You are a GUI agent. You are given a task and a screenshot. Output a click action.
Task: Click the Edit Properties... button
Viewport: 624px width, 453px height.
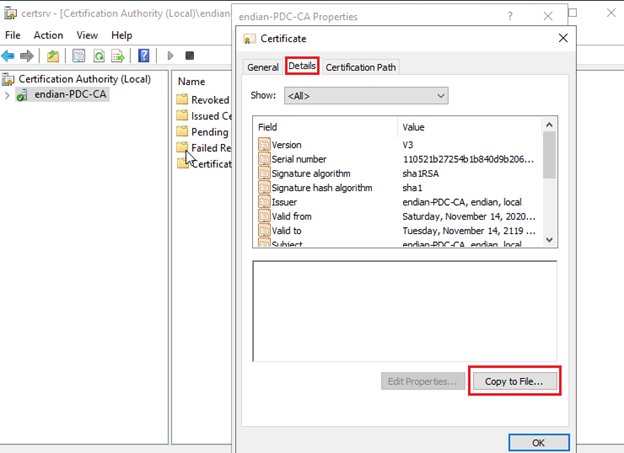(423, 381)
